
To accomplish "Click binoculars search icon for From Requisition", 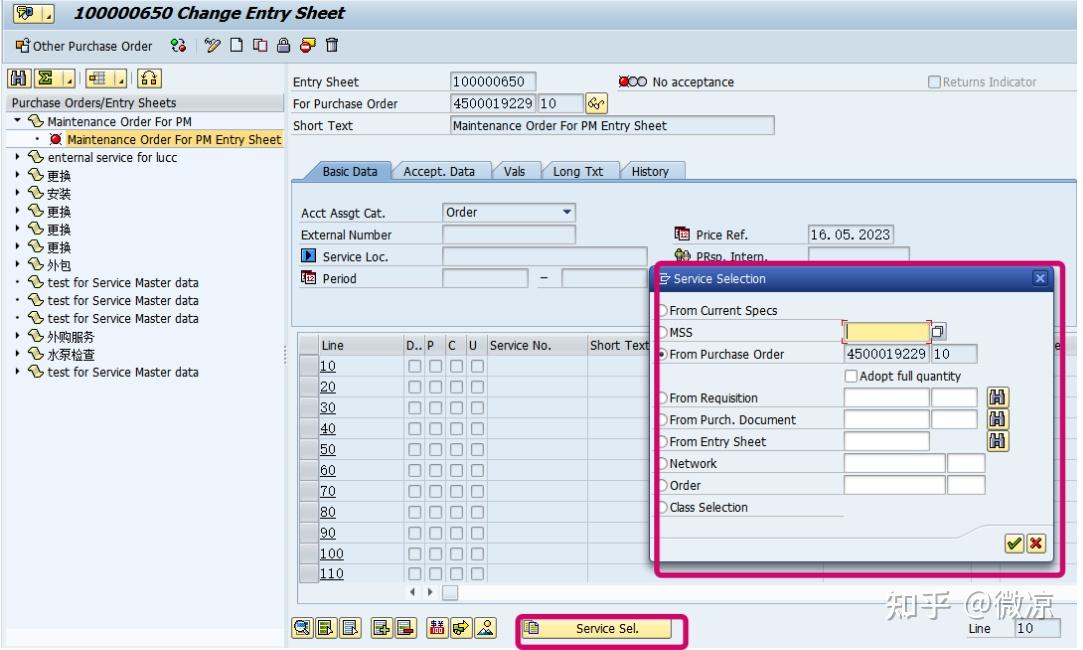I will (x=997, y=397).
